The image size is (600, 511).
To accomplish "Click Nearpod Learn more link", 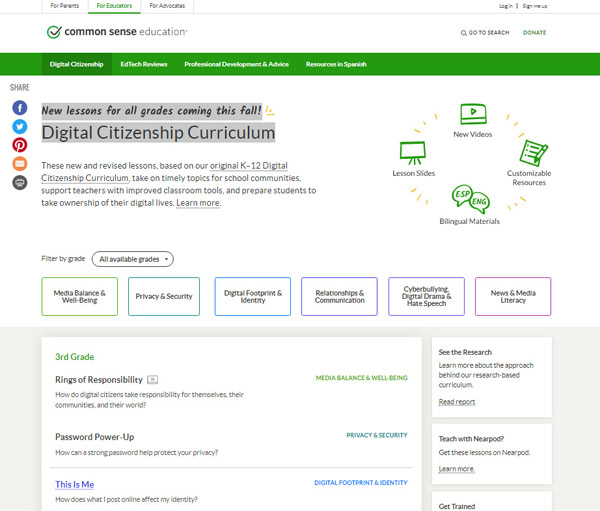I will pos(457,469).
